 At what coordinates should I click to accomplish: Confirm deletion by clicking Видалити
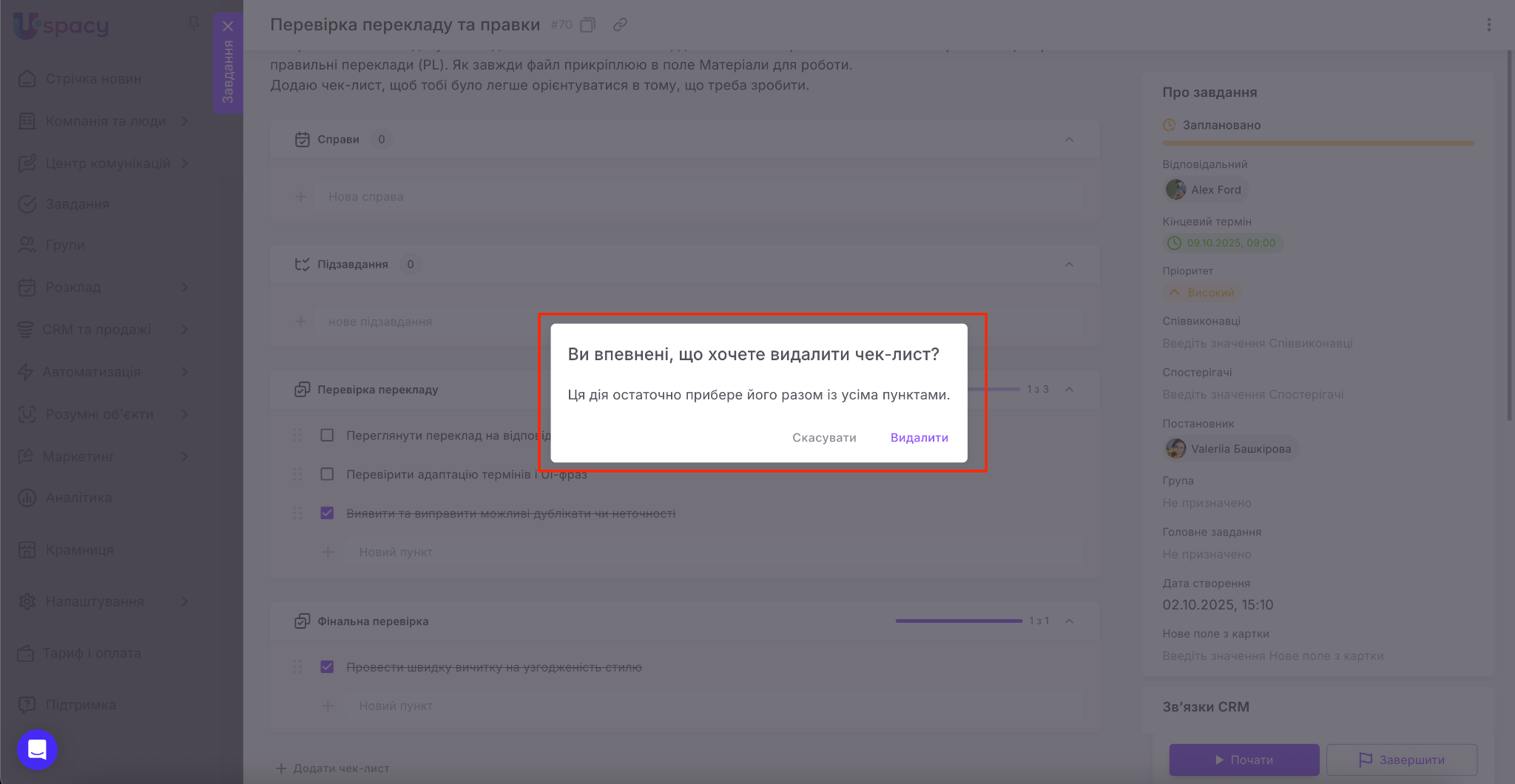coord(919,438)
